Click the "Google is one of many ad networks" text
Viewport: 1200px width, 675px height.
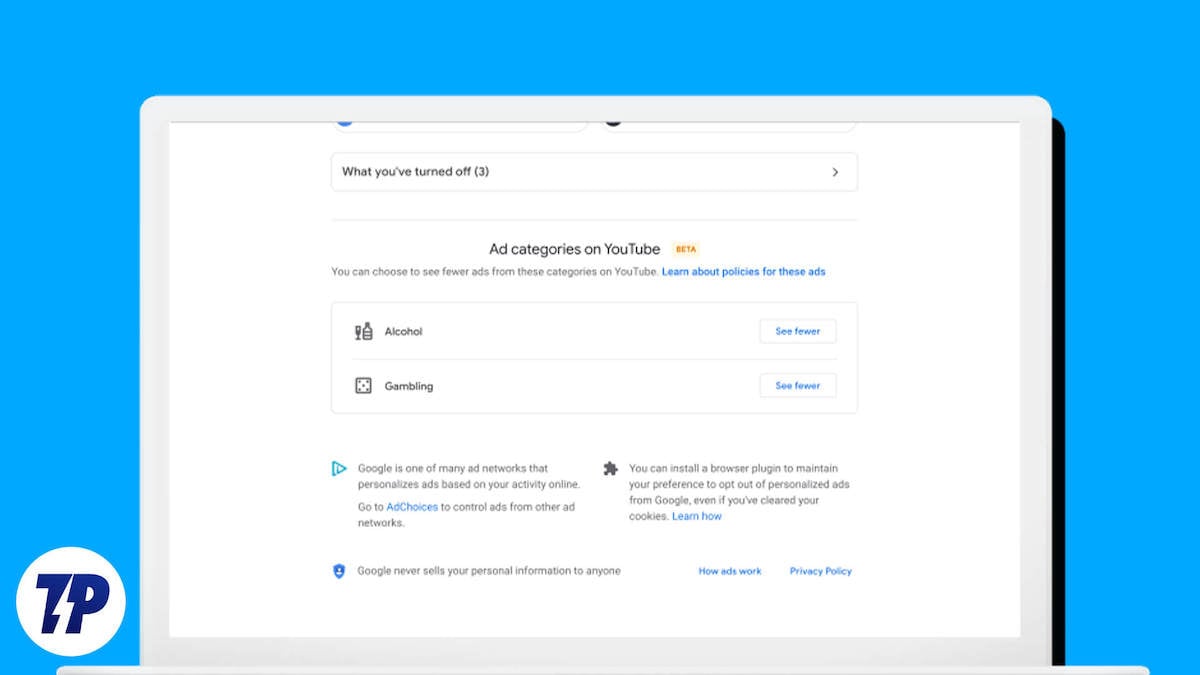point(469,476)
